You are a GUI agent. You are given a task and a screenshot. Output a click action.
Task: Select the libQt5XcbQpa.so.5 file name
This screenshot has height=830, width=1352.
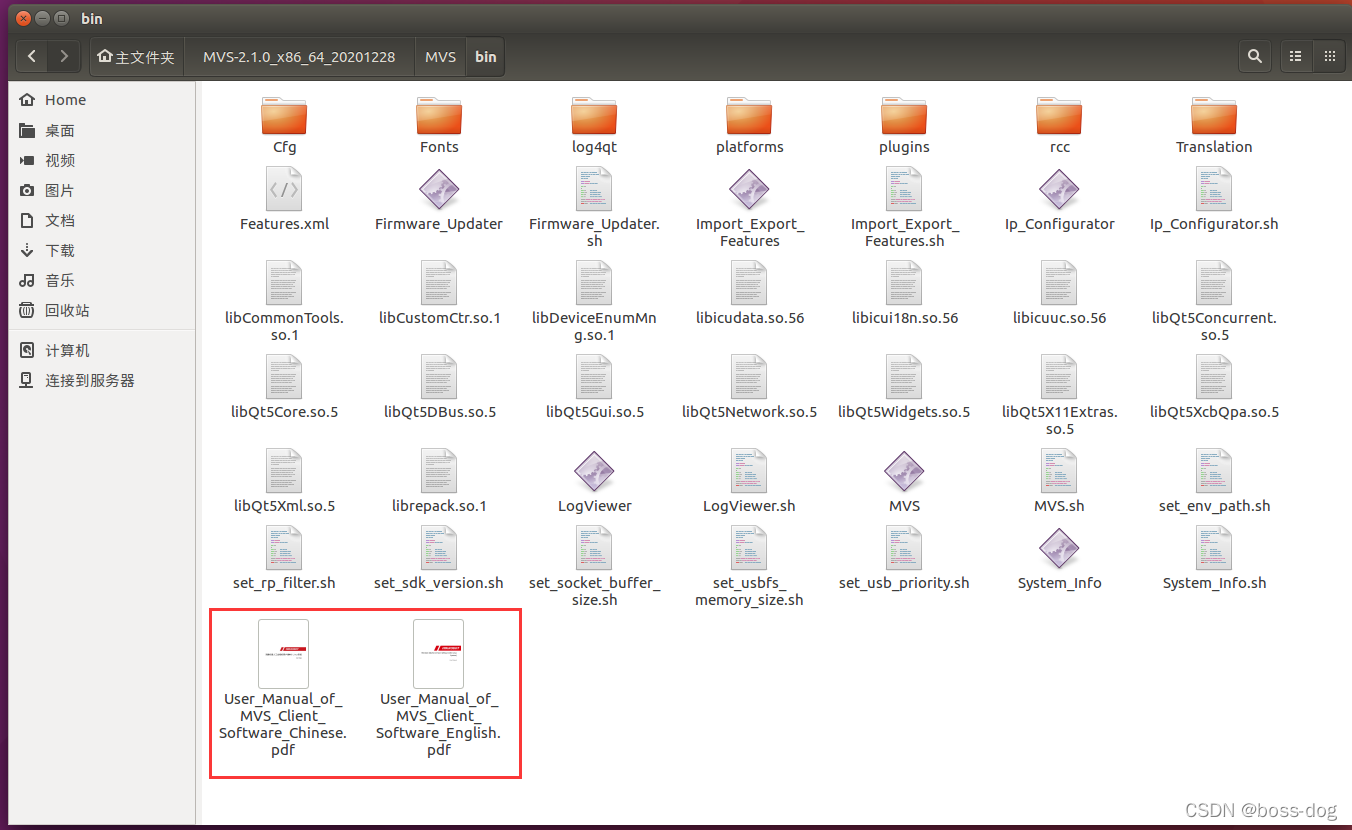click(x=1214, y=412)
